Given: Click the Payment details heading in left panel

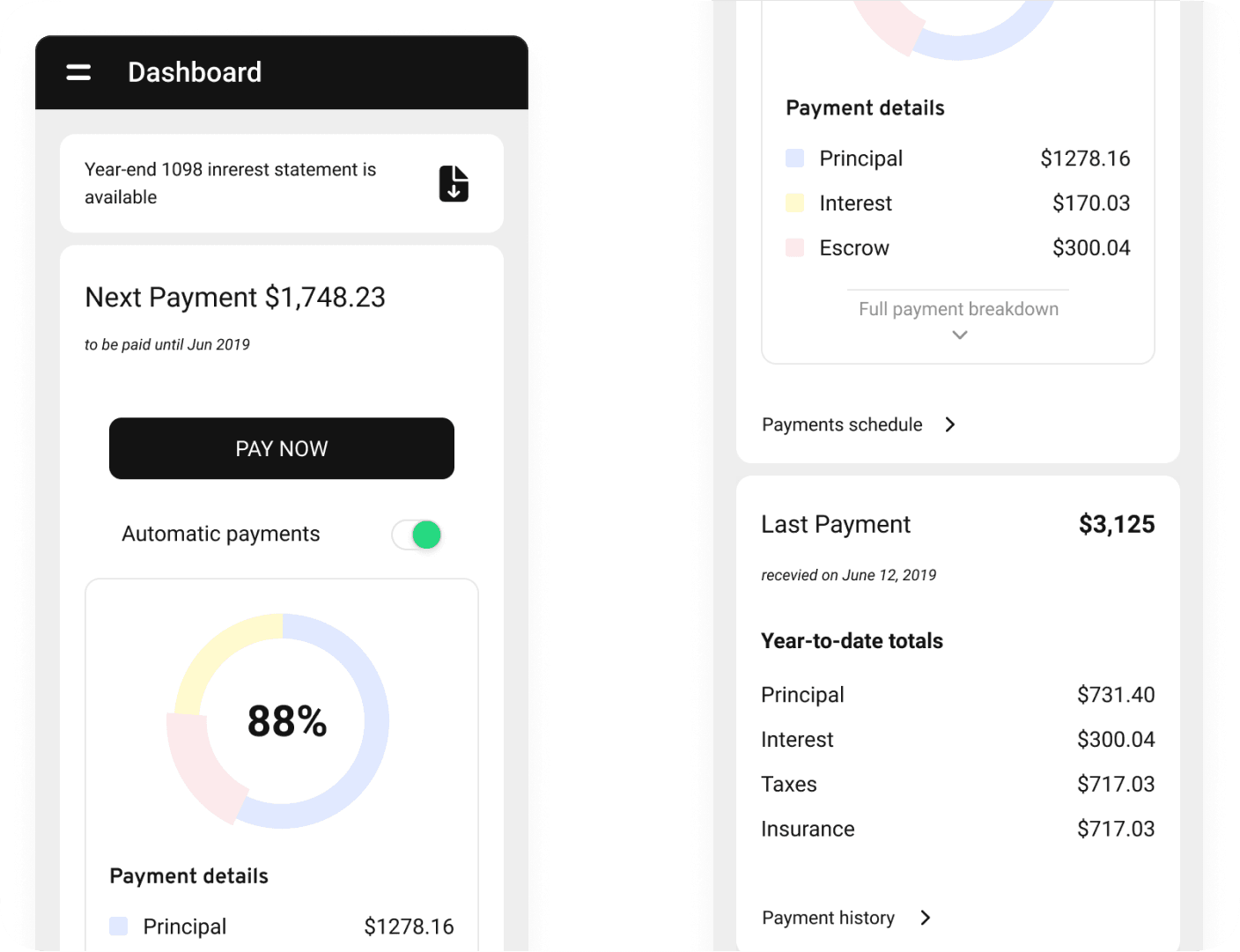Looking at the screenshot, I should [x=188, y=876].
